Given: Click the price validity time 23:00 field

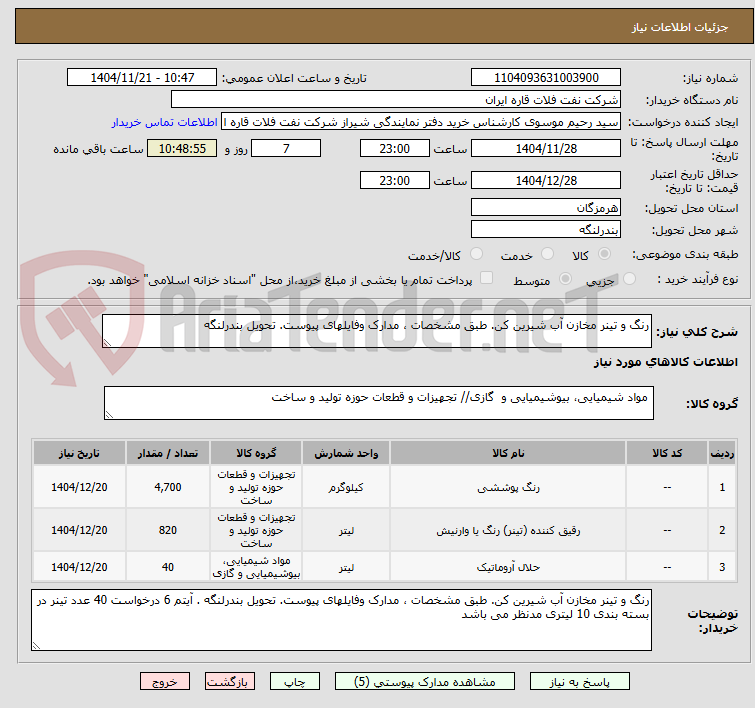Looking at the screenshot, I should pyautogui.click(x=394, y=181).
